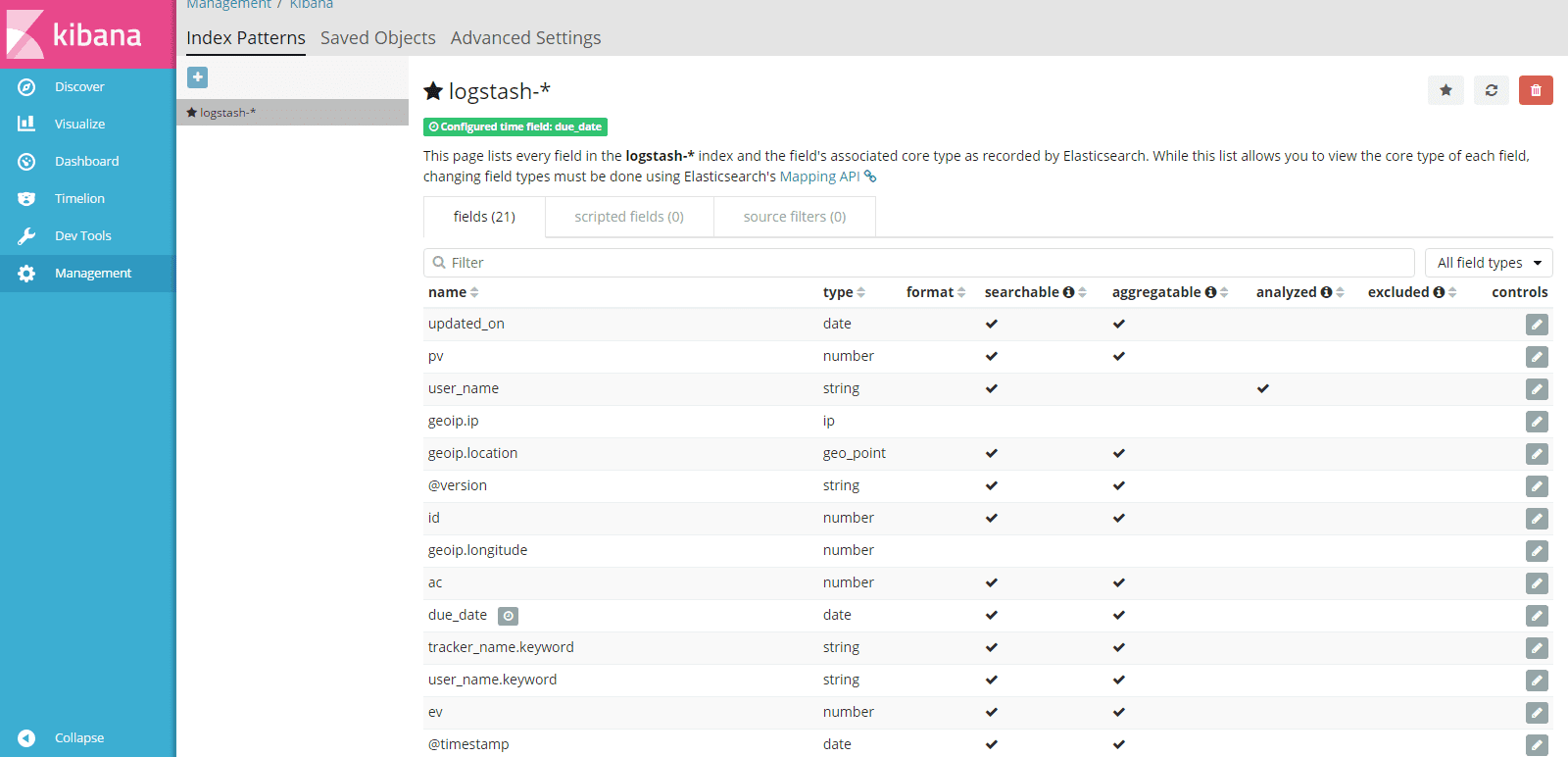Click into the Filter field box
Image resolution: width=1568 pixels, height=757 pixels.
pos(919,263)
